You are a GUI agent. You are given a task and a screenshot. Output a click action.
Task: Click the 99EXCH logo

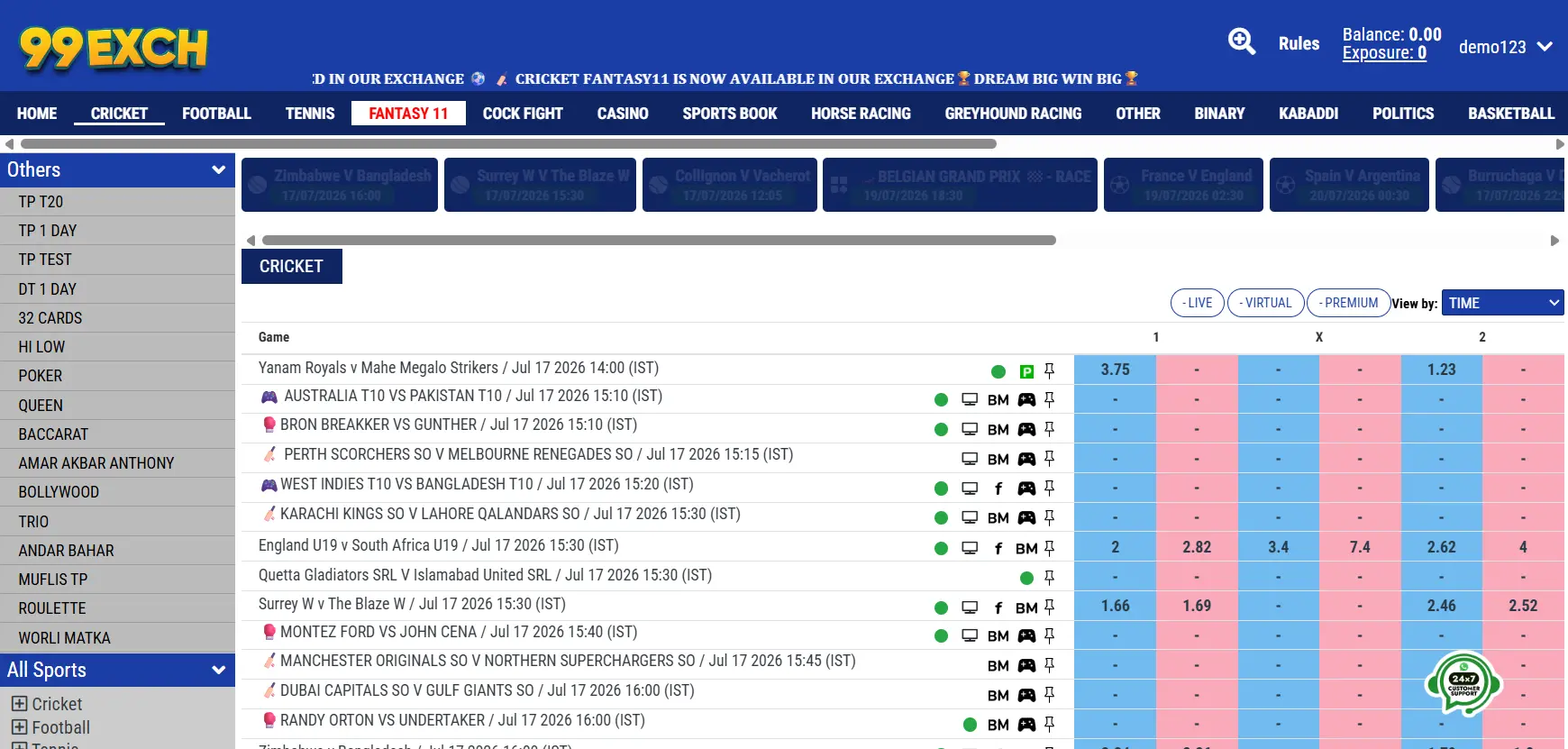click(x=114, y=48)
